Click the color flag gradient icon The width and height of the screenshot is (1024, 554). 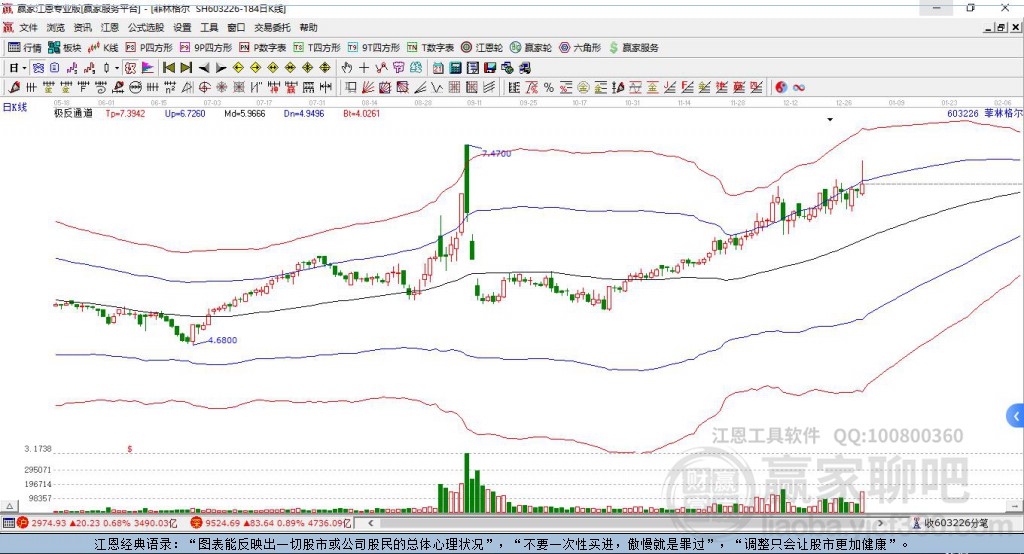[x=148, y=68]
